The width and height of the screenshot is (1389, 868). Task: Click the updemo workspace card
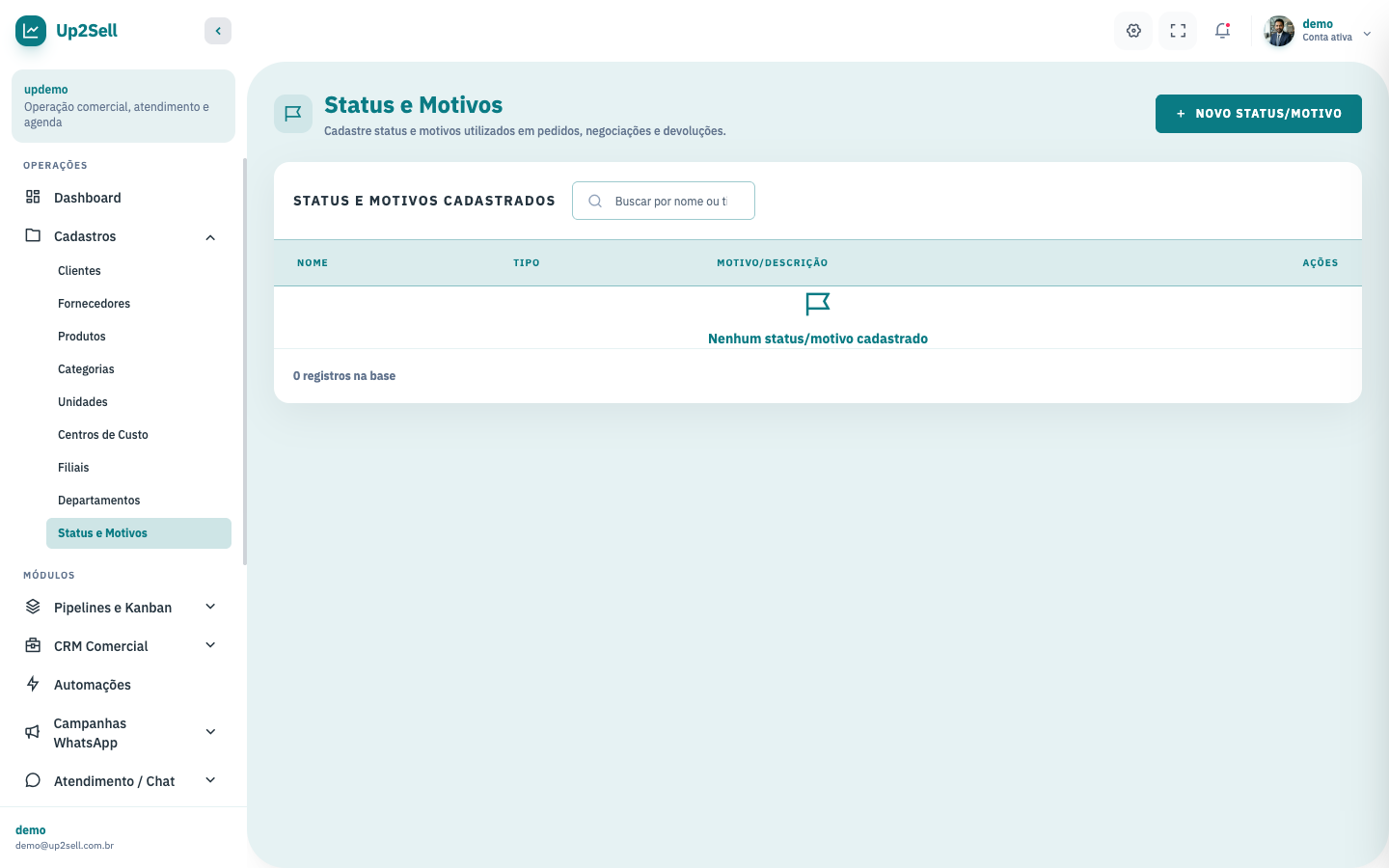123,106
